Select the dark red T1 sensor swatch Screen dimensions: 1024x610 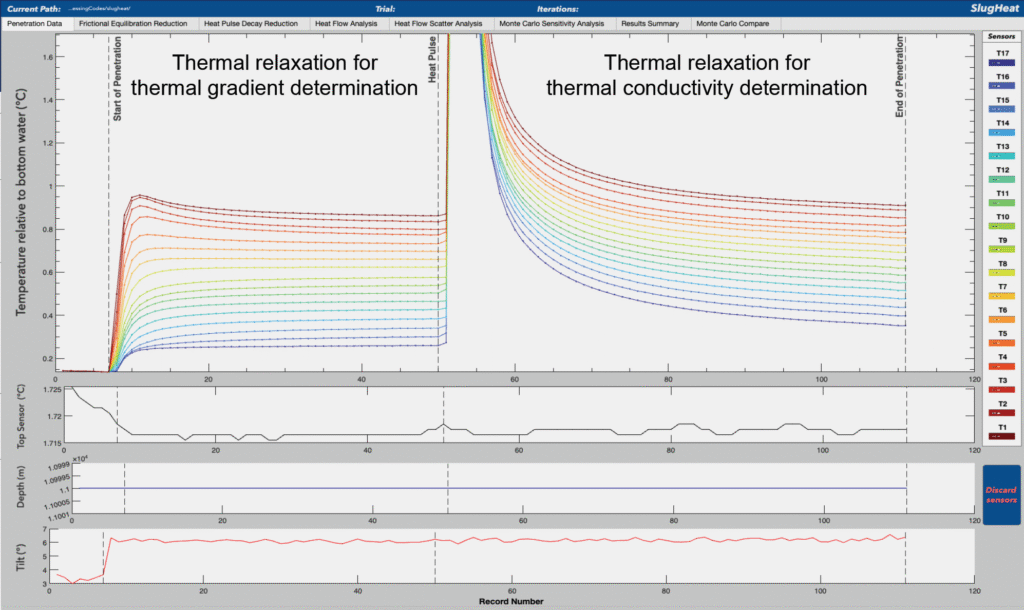point(1000,435)
